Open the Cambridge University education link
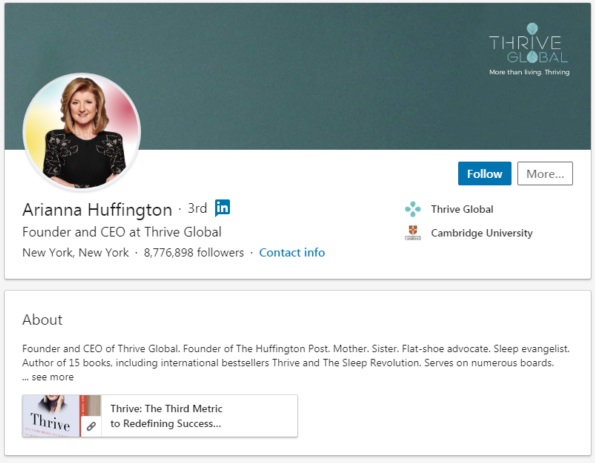 482,233
